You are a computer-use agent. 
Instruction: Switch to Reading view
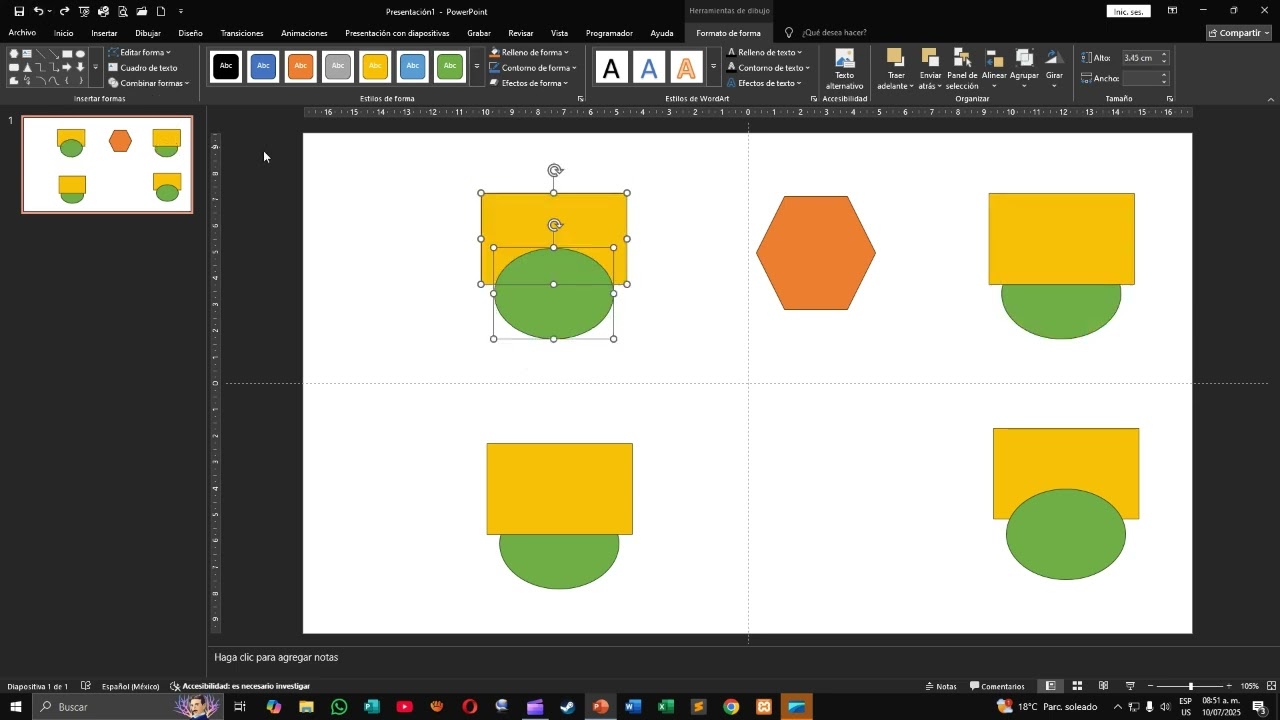[x=1103, y=686]
